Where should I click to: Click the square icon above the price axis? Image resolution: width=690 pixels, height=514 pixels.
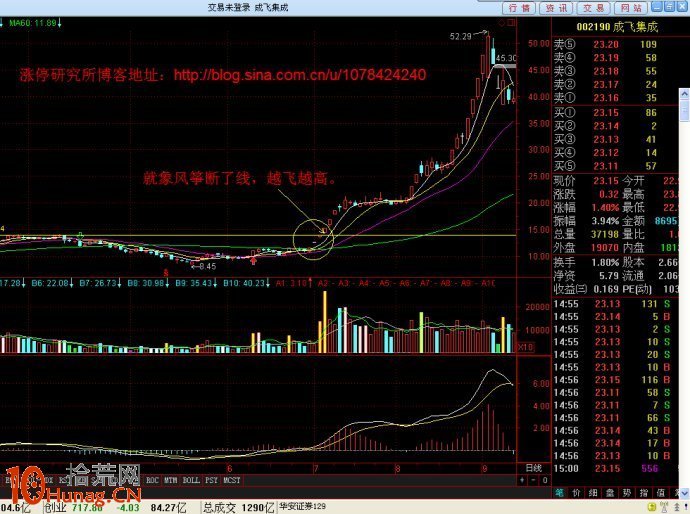[511, 22]
